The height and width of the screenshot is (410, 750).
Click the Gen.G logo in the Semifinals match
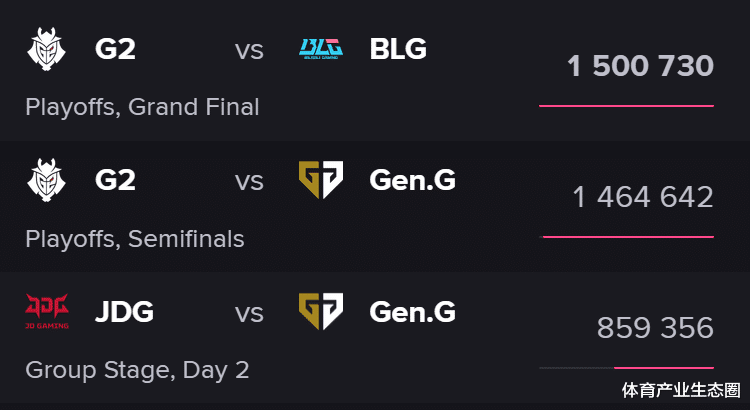click(321, 180)
